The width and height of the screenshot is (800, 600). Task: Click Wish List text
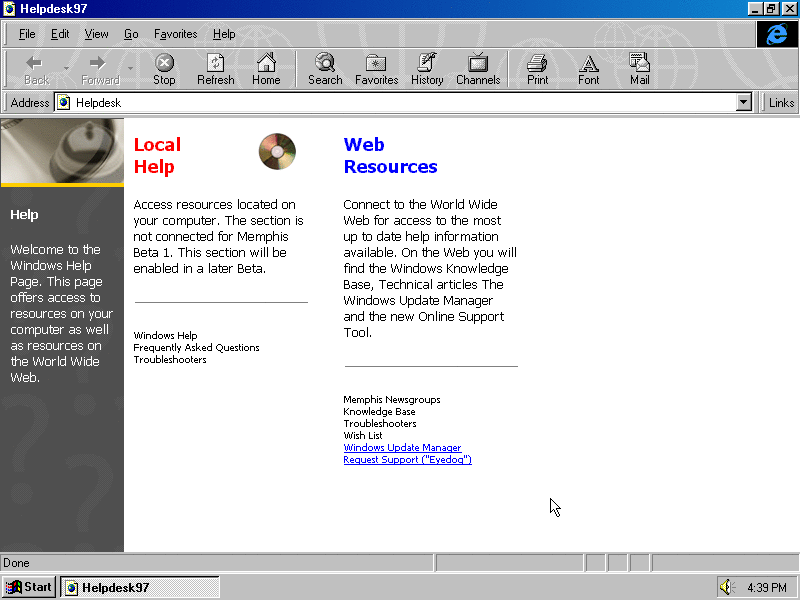click(x=363, y=436)
